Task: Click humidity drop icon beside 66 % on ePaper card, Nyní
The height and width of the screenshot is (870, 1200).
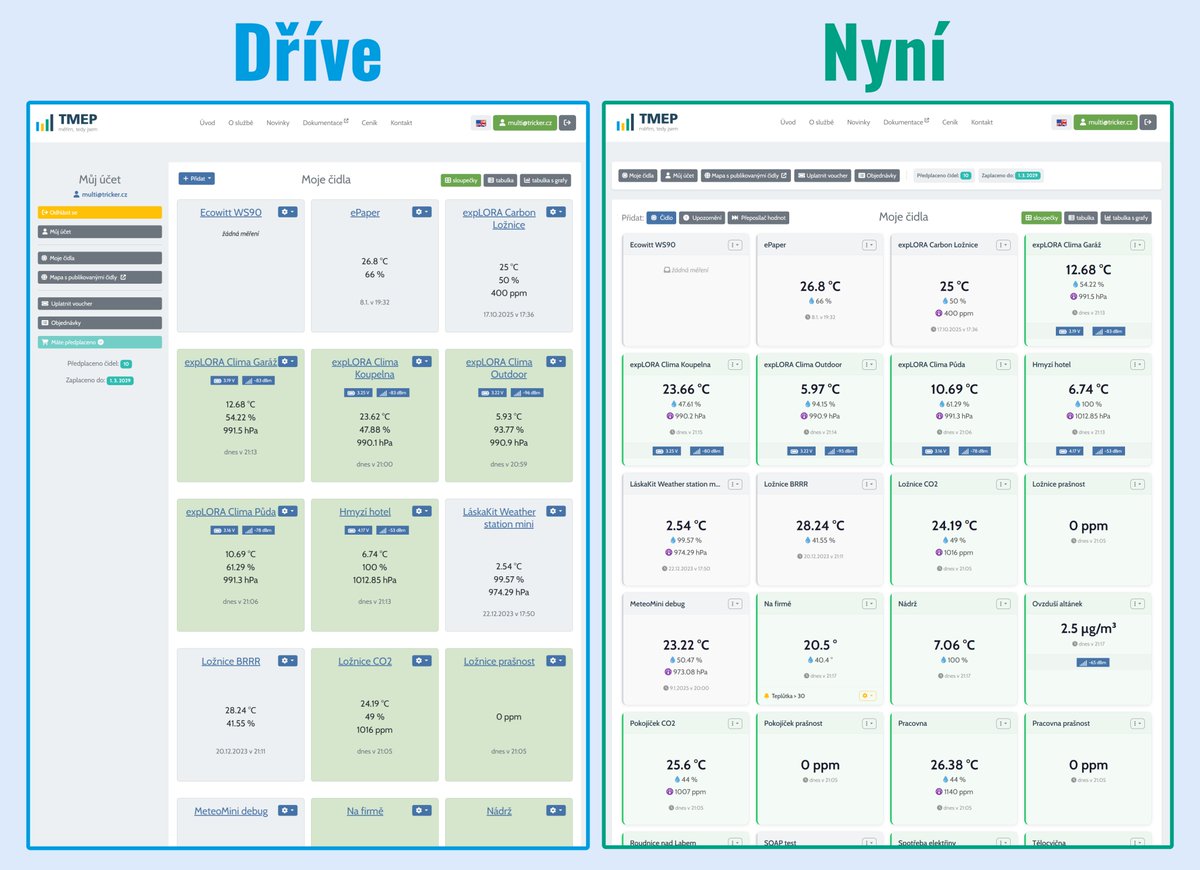Action: pos(809,301)
